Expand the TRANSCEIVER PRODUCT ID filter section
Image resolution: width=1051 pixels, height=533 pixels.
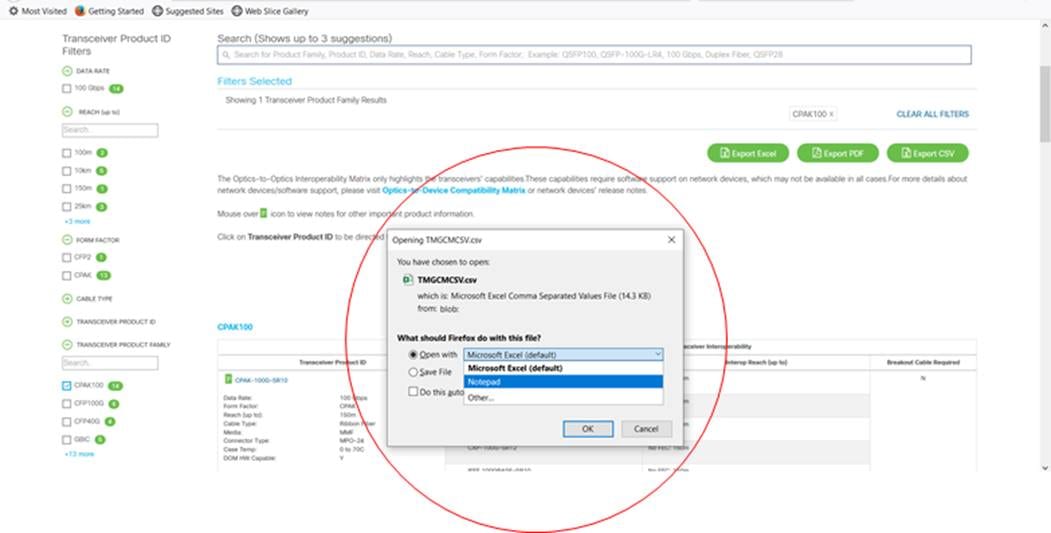(67, 322)
